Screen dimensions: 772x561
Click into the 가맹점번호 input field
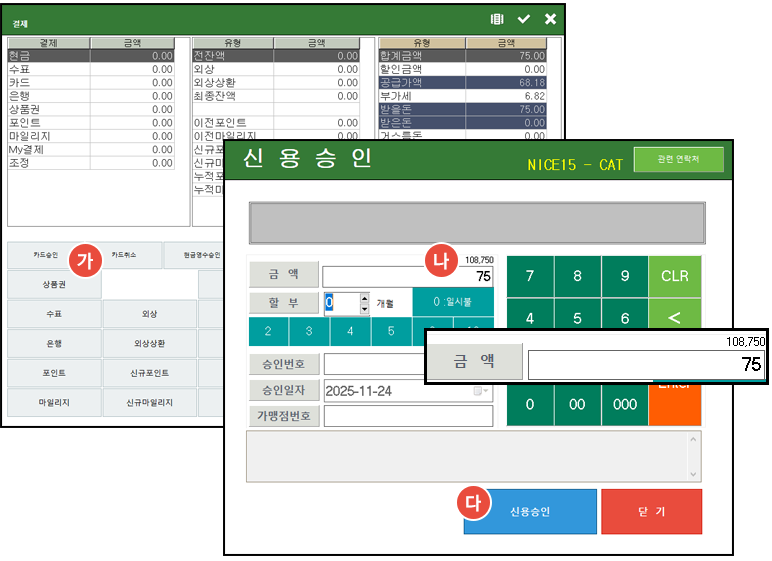click(408, 416)
